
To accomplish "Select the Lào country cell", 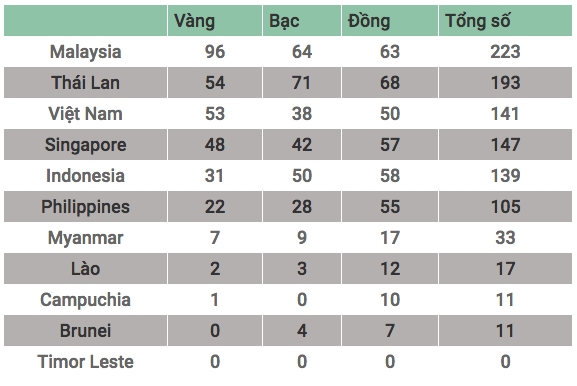I will (x=85, y=268).
